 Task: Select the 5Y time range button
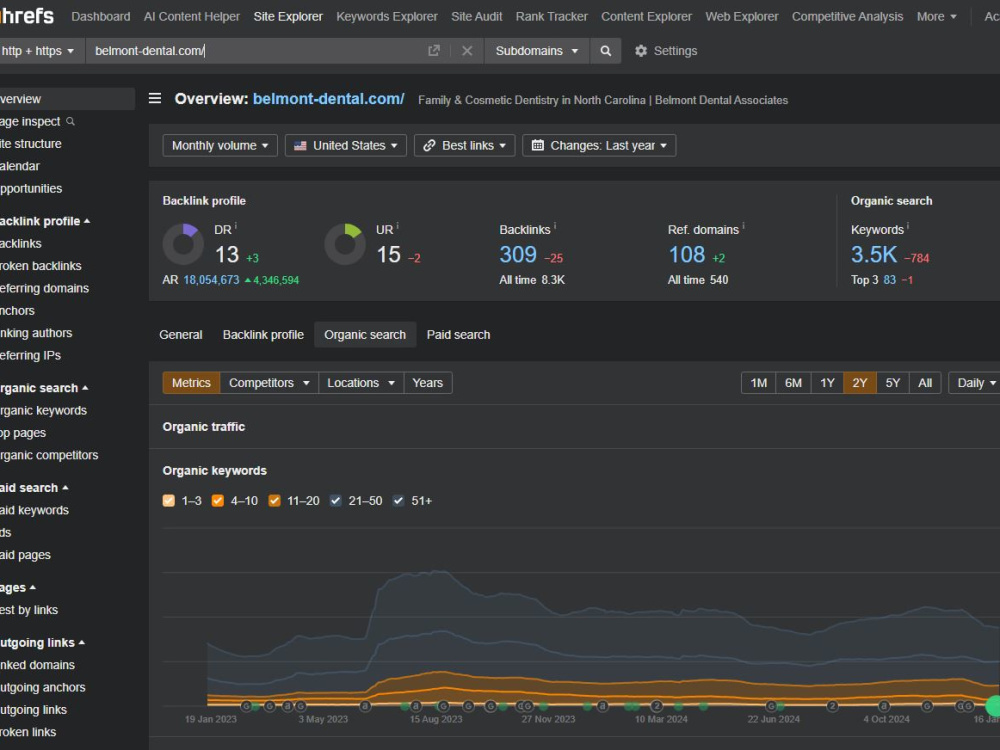point(892,383)
